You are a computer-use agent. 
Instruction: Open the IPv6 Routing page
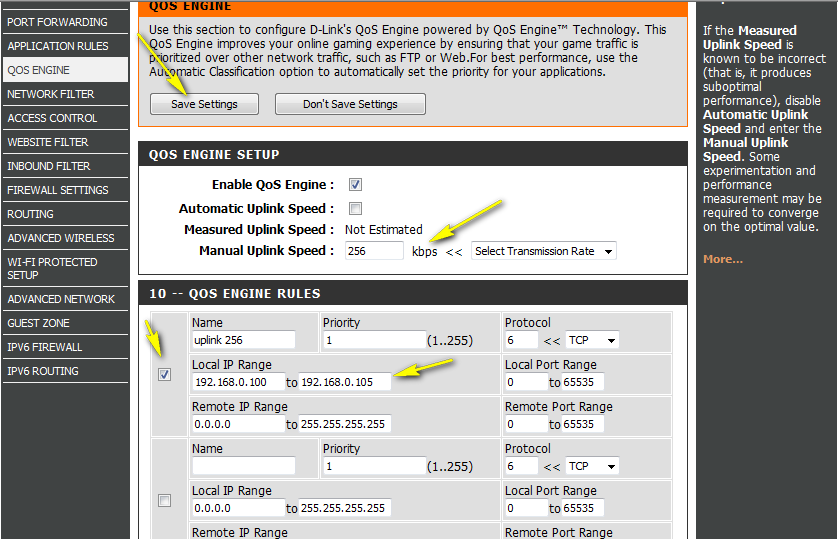click(43, 371)
